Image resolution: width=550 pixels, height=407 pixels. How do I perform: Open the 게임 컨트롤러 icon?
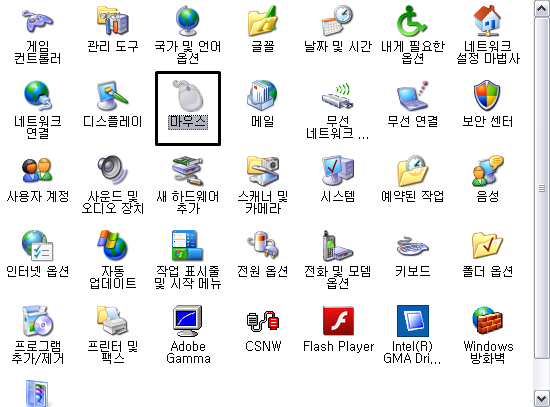(38, 20)
